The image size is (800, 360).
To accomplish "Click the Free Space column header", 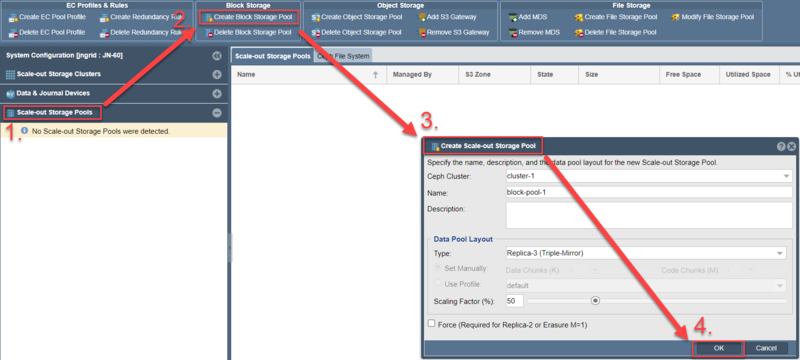I will 689,75.
